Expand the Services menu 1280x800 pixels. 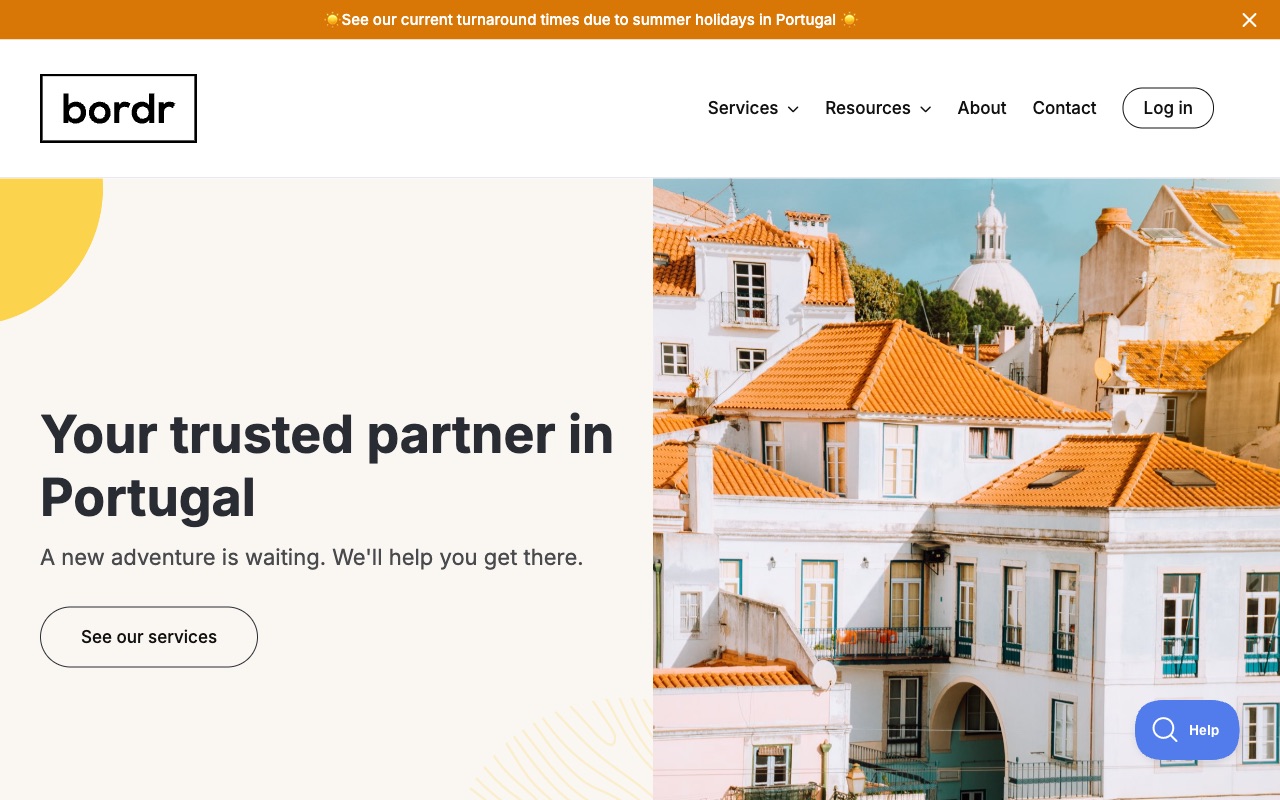[x=753, y=108]
